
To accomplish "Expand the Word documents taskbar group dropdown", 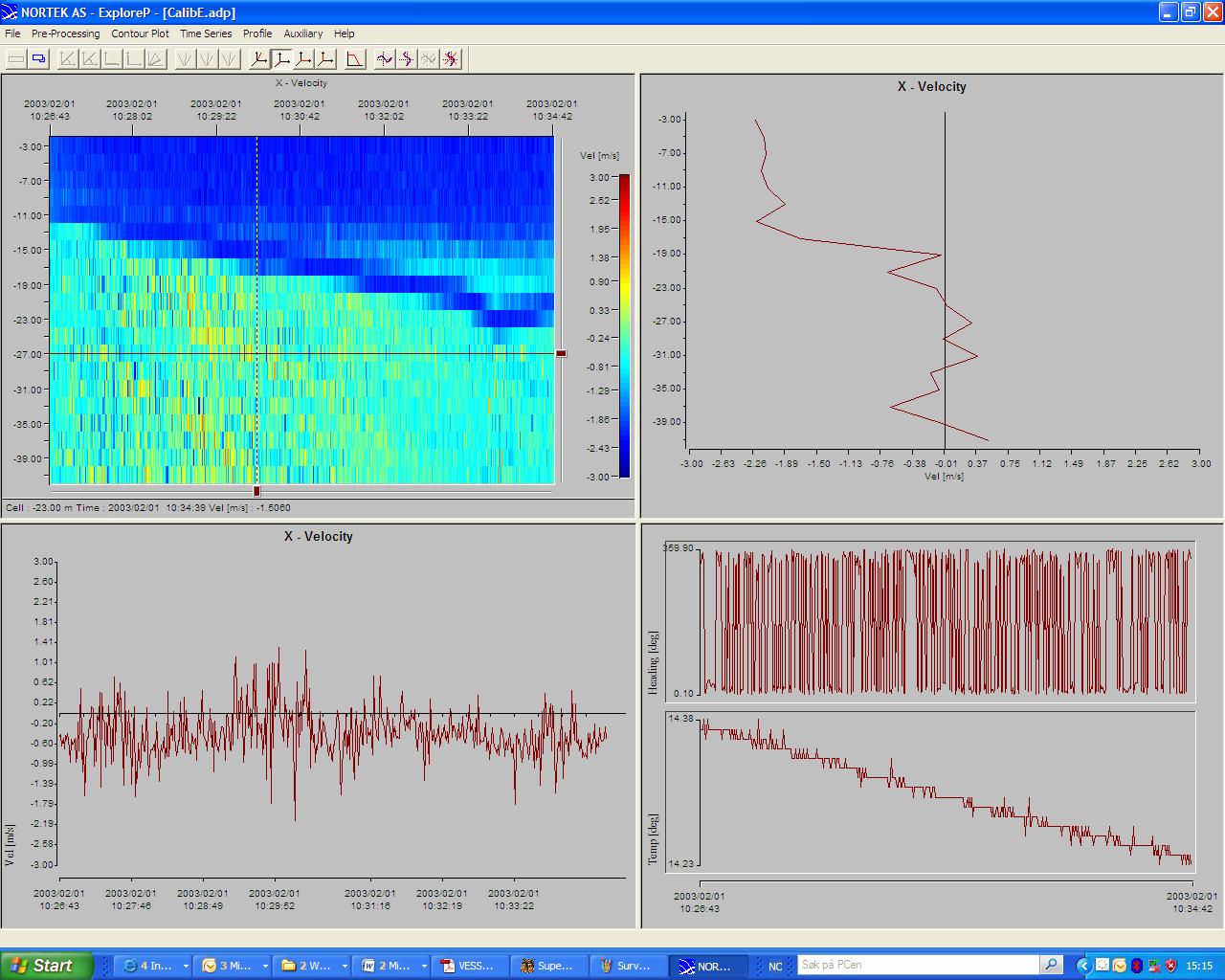I will coord(423,967).
